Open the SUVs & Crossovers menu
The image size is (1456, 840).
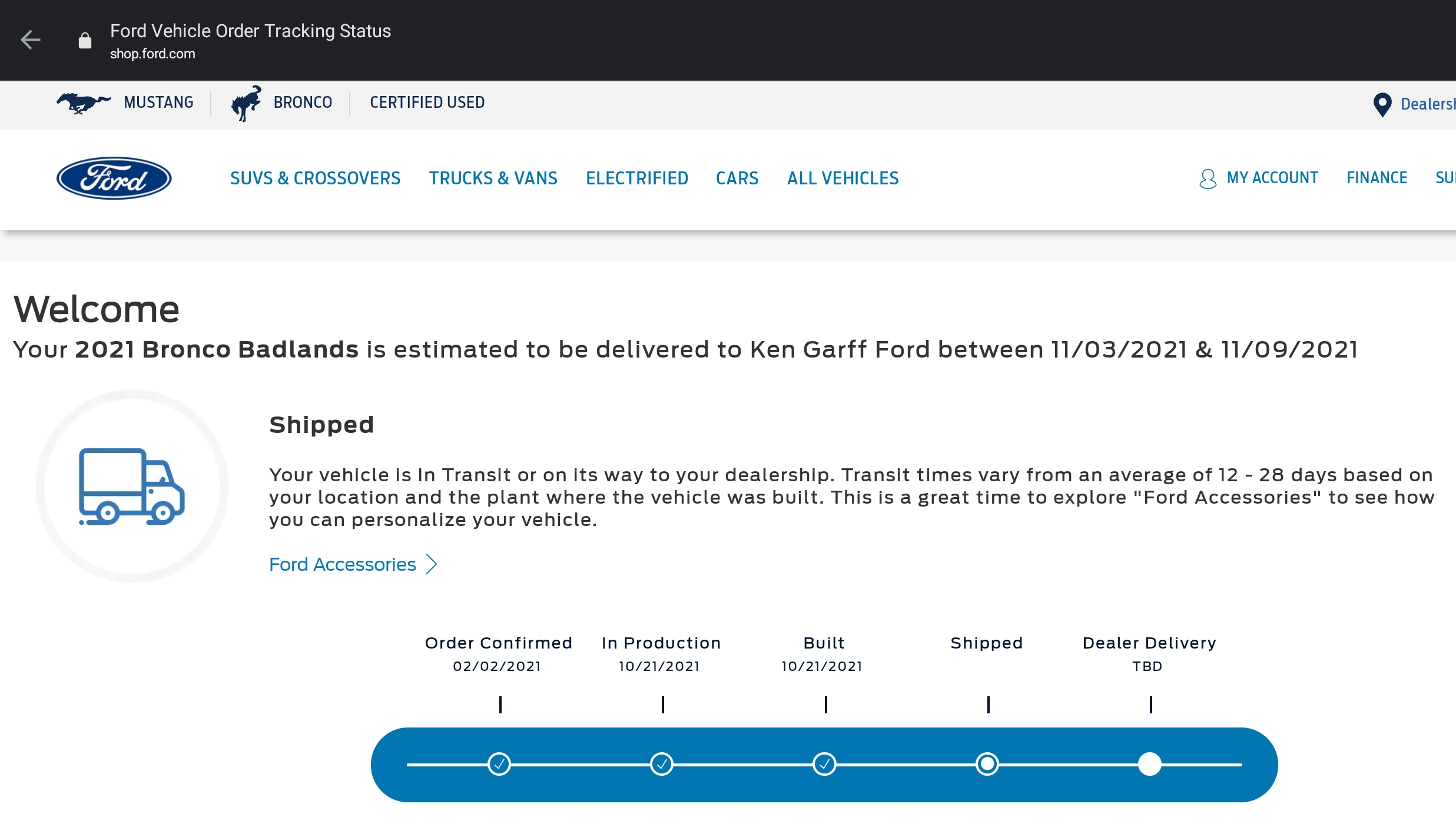315,178
